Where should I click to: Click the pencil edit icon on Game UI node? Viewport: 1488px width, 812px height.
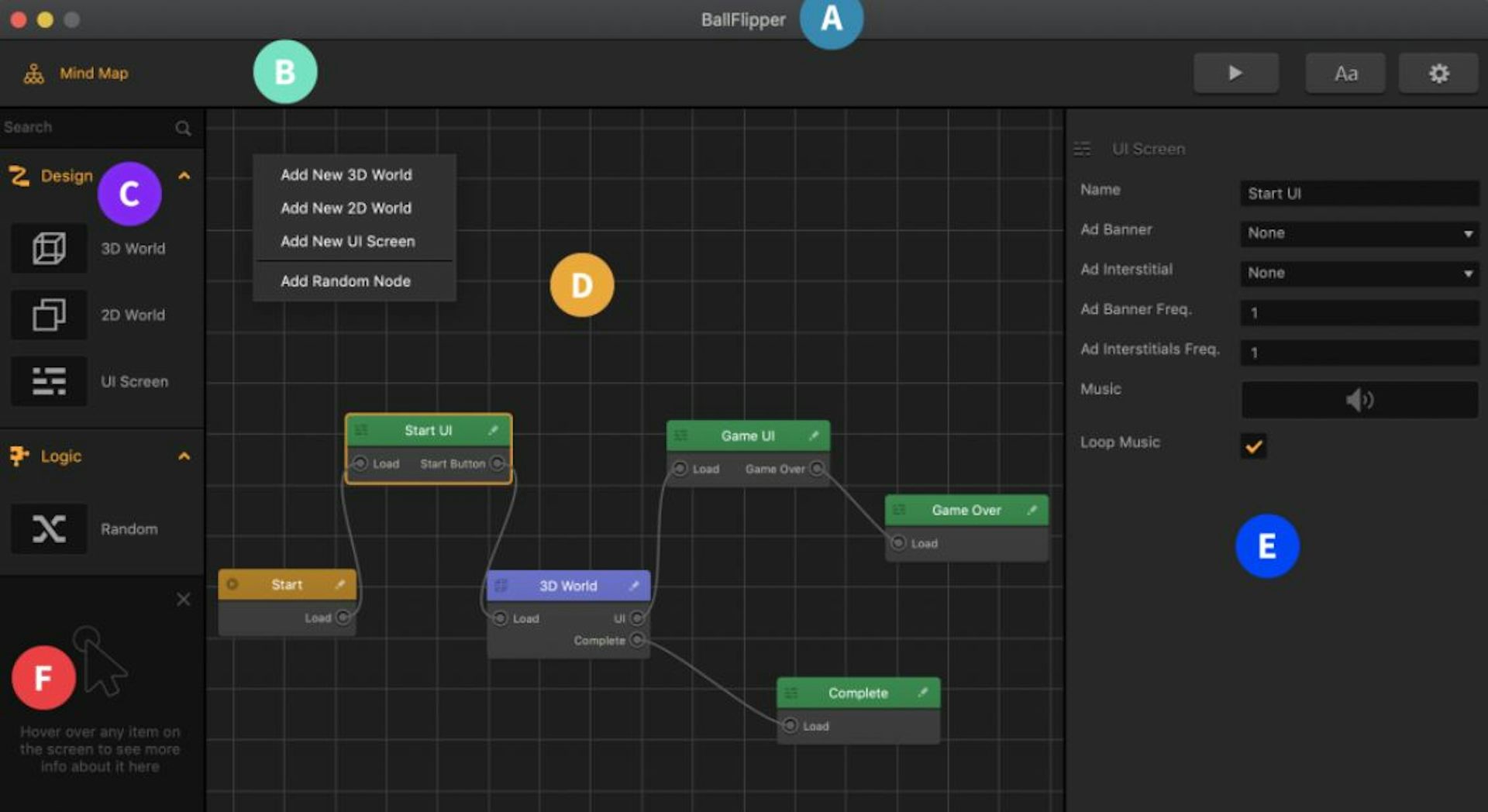(814, 435)
